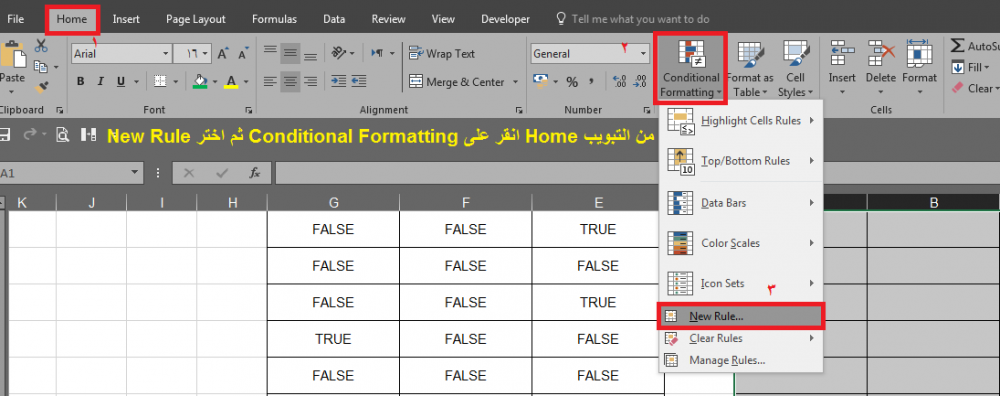Open the Fill Color bucket swatch
This screenshot has height=396, width=1000.
[x=200, y=82]
